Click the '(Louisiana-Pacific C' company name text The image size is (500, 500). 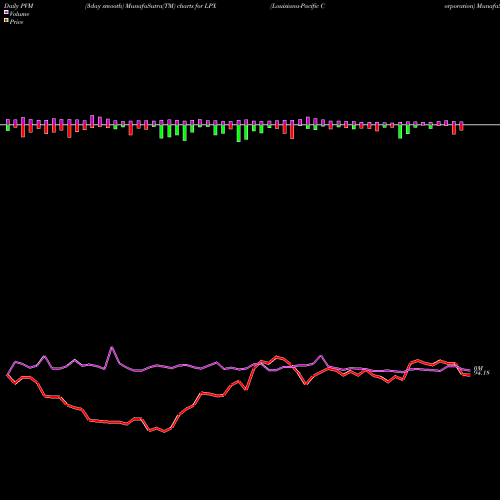click(x=298, y=6)
